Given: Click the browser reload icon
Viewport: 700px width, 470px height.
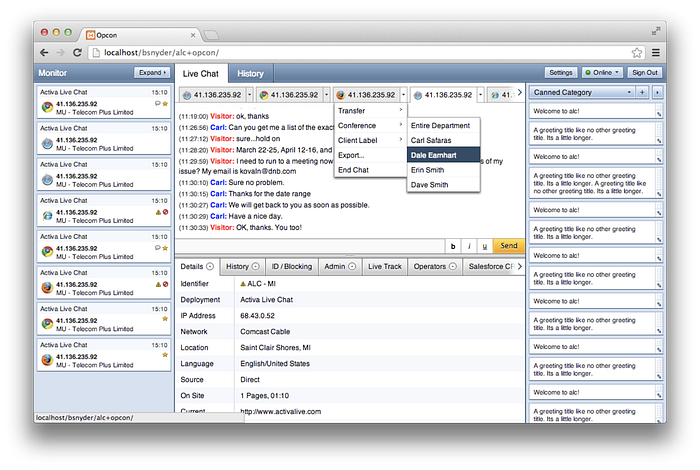Looking at the screenshot, I should pyautogui.click(x=77, y=52).
